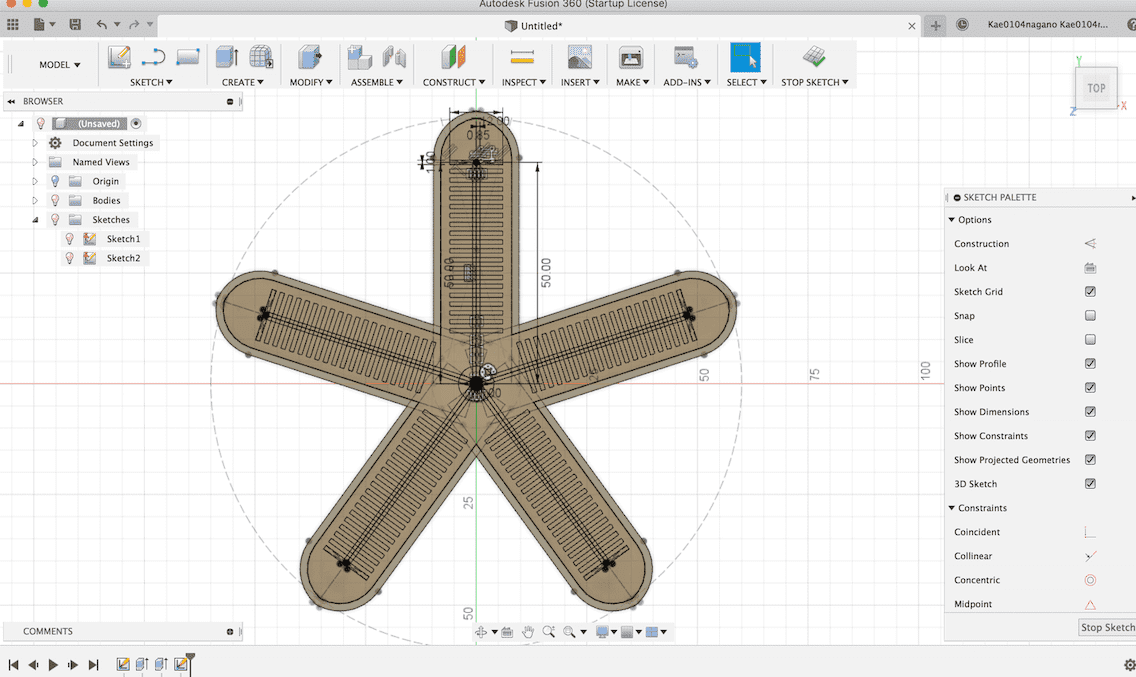
Task: Collapse the Constraints section in palette
Action: (x=952, y=508)
